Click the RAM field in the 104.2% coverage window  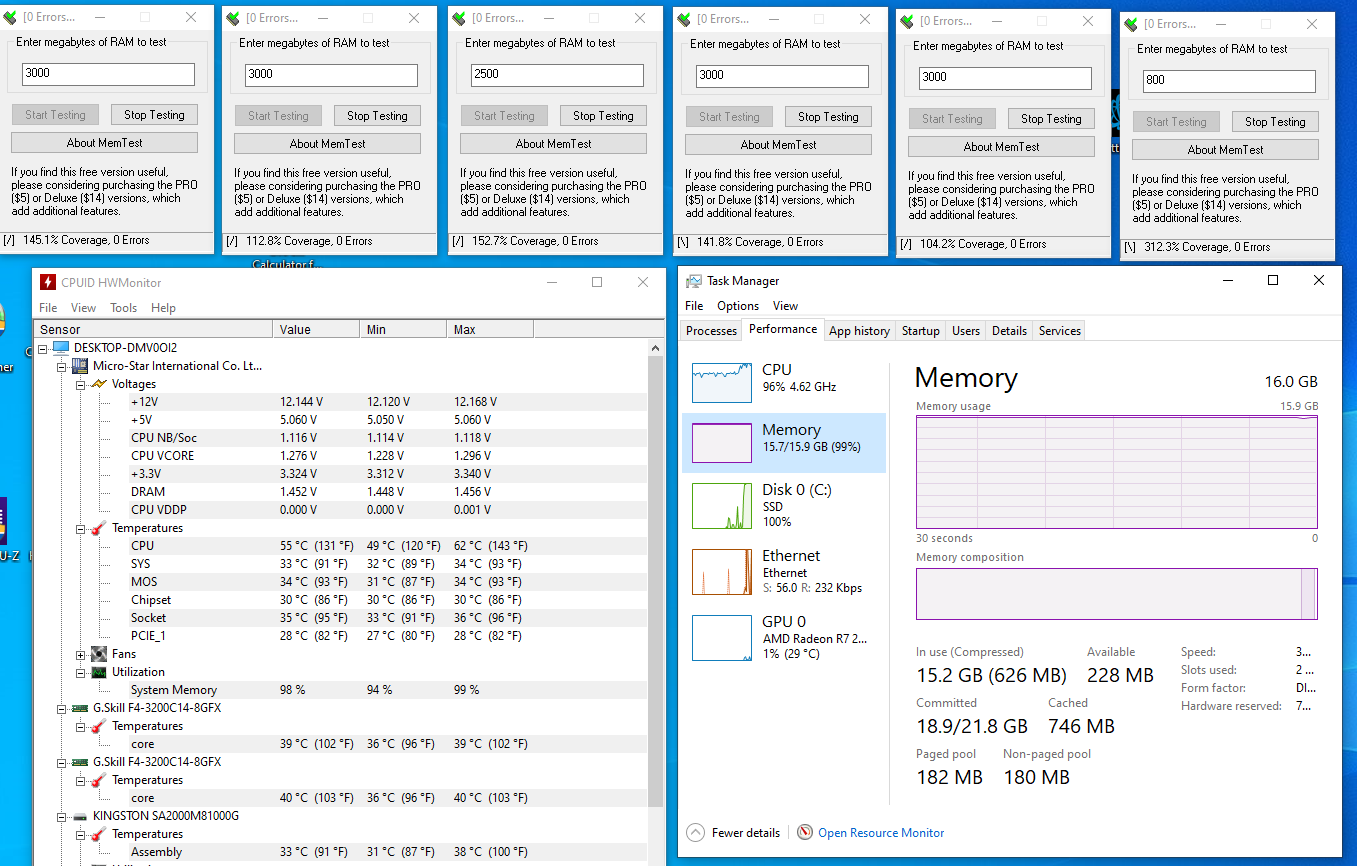tap(1005, 78)
